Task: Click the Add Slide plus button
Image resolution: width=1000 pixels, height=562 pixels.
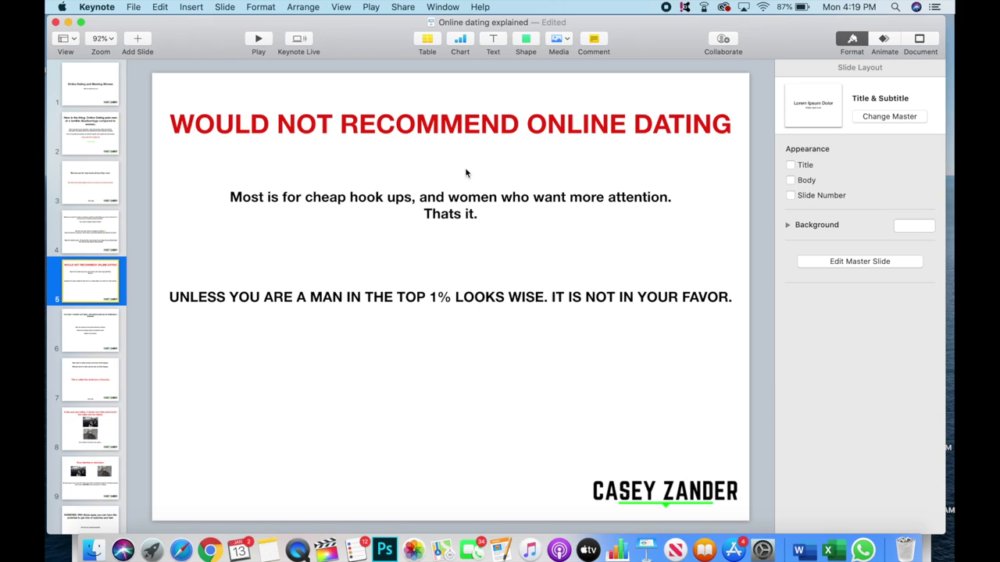Action: point(137,39)
